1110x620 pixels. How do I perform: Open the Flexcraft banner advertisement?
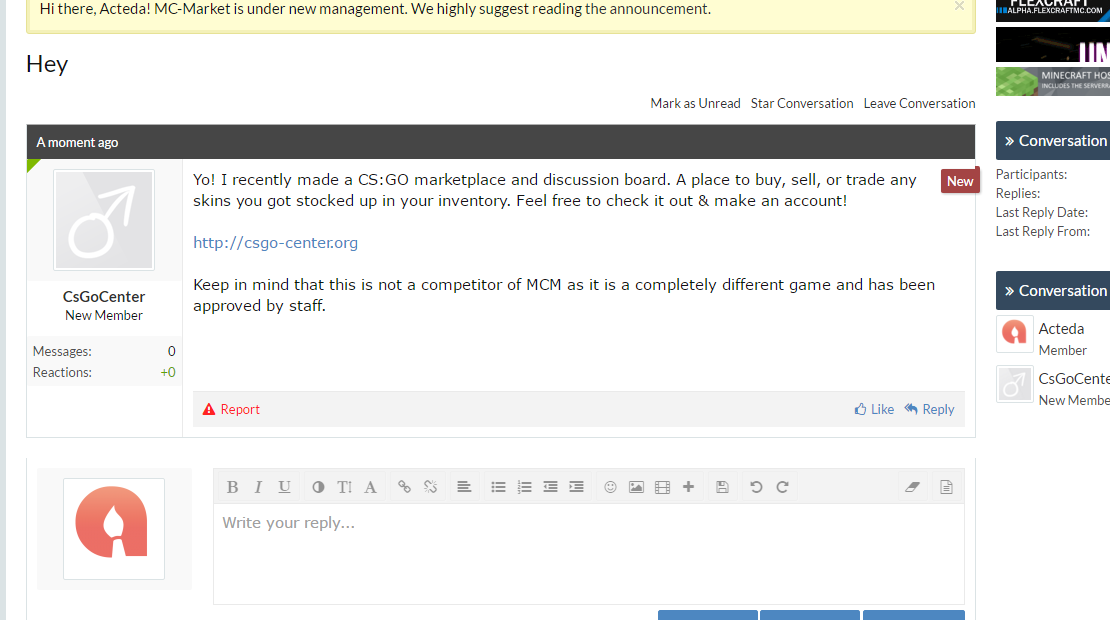point(1053,10)
